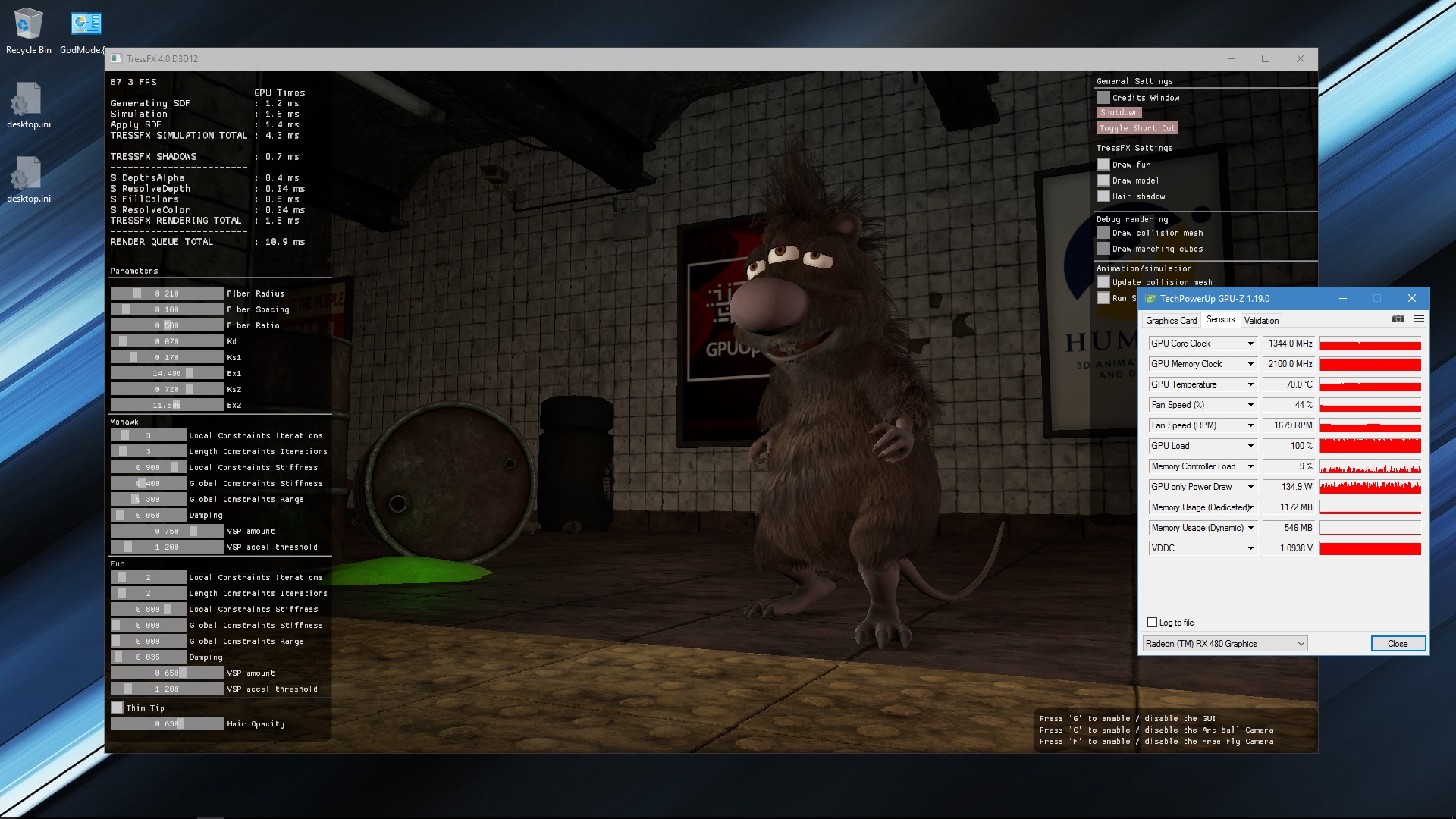This screenshot has width=1456, height=819.
Task: Click the Memory Controller Load graph
Action: coord(1370,466)
